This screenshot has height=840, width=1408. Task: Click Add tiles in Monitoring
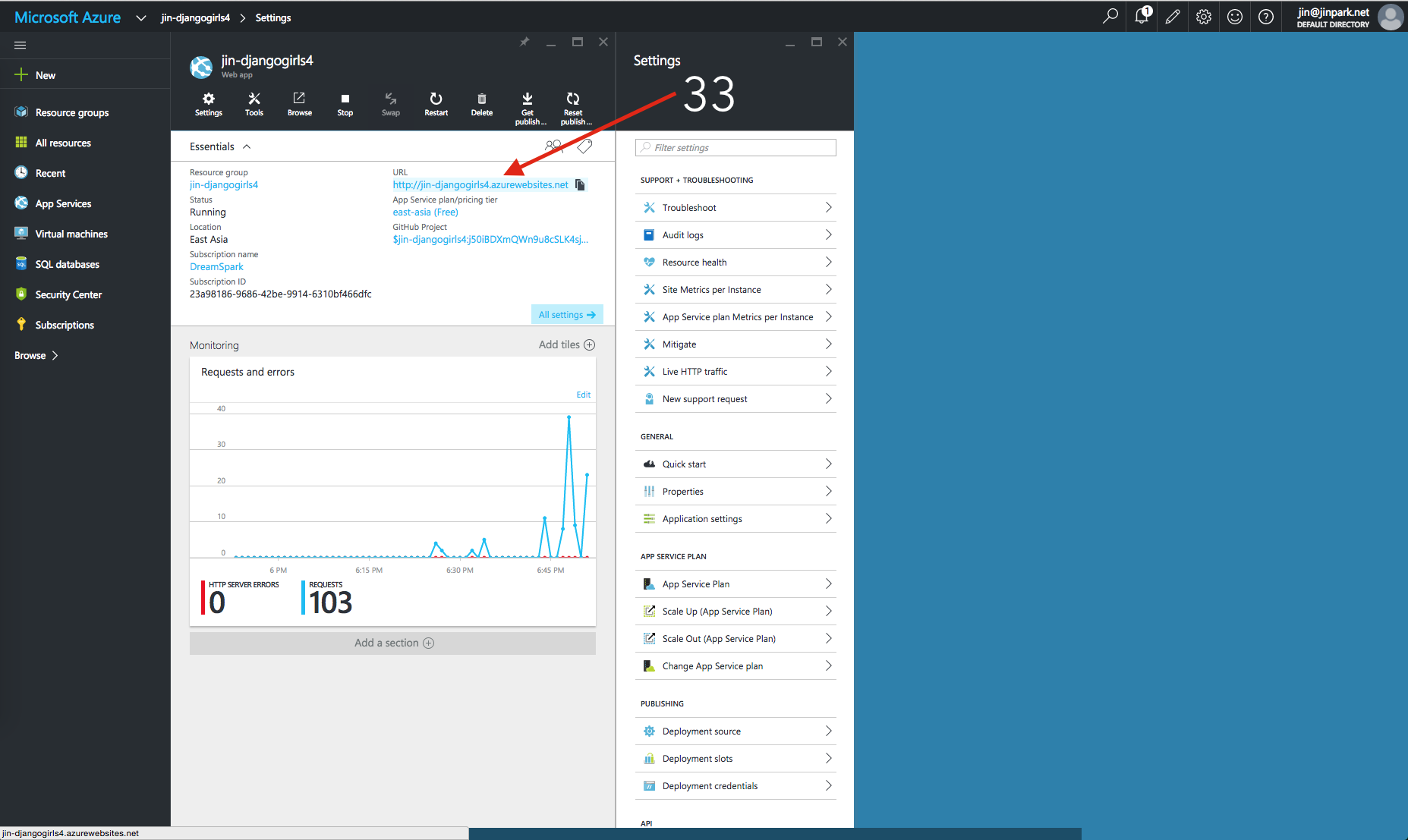(x=566, y=344)
